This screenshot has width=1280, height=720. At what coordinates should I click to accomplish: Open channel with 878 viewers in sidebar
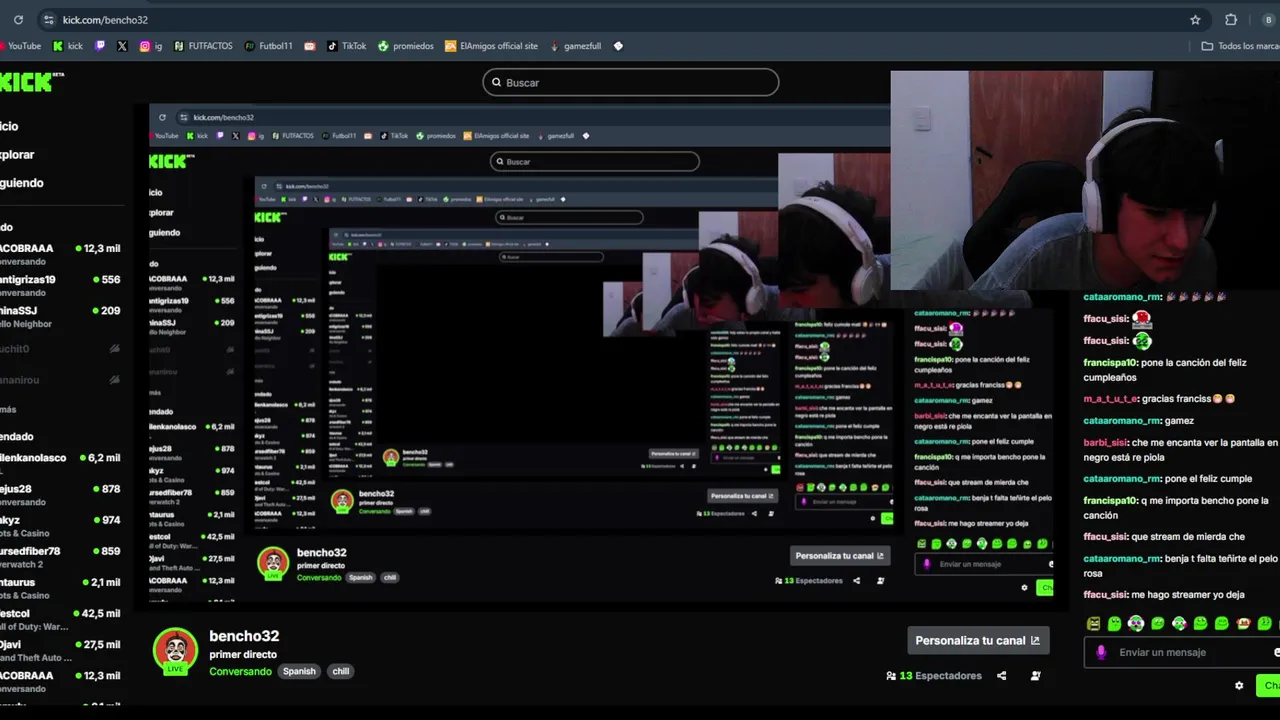(x=60, y=495)
